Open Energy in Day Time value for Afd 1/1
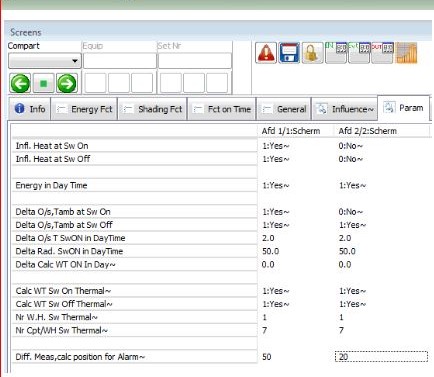434x377 pixels. tap(276, 185)
